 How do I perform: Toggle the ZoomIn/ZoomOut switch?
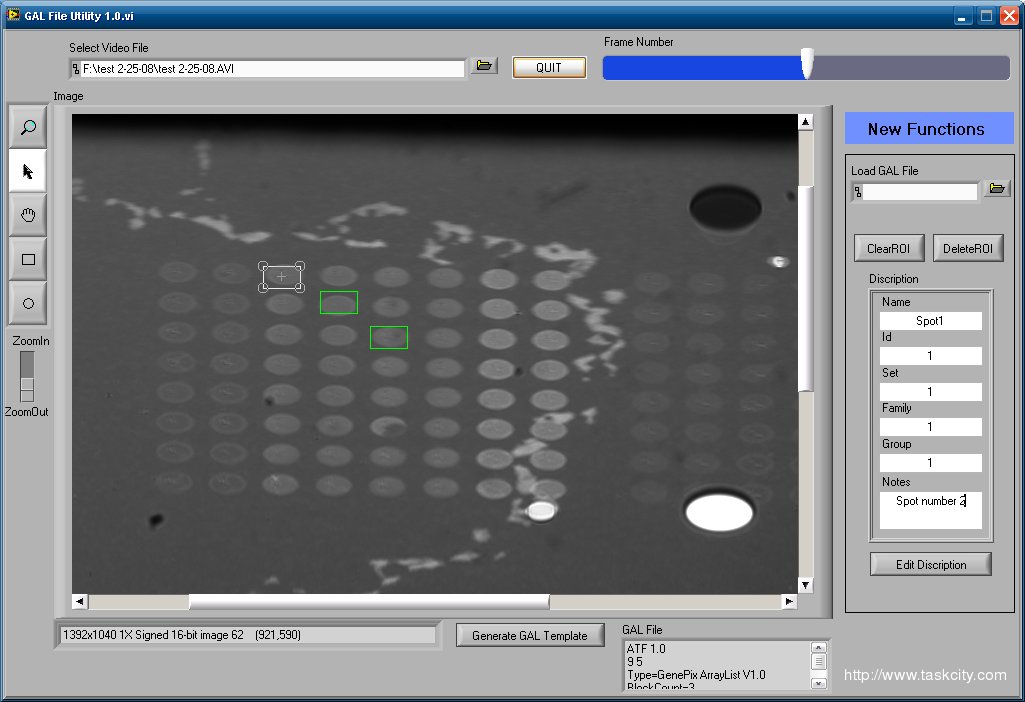[27, 376]
